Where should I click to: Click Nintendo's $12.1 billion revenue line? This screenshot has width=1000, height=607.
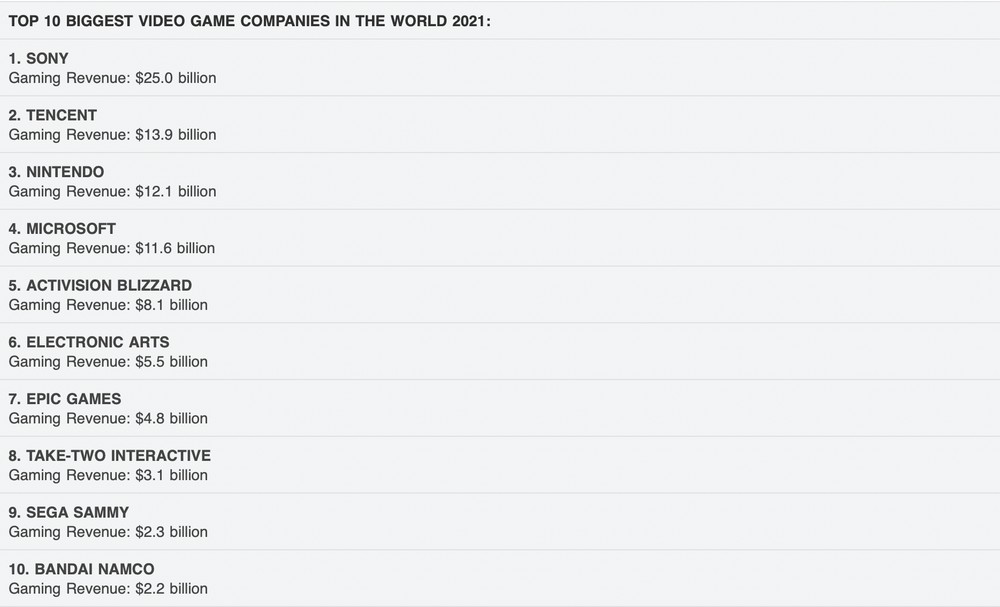(x=112, y=191)
